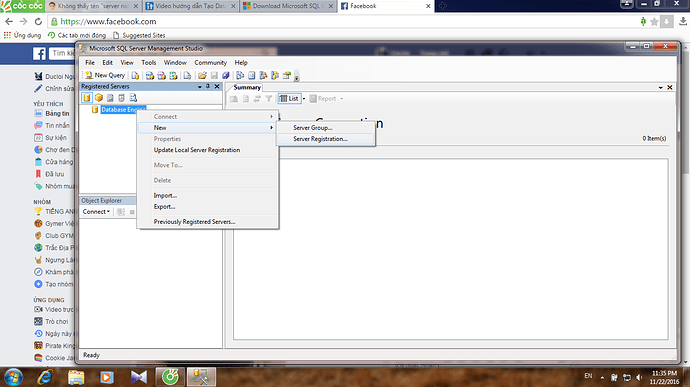Open the Connect dropdown in Object Explorer
Viewport: 690px width, 387px height.
click(96, 212)
